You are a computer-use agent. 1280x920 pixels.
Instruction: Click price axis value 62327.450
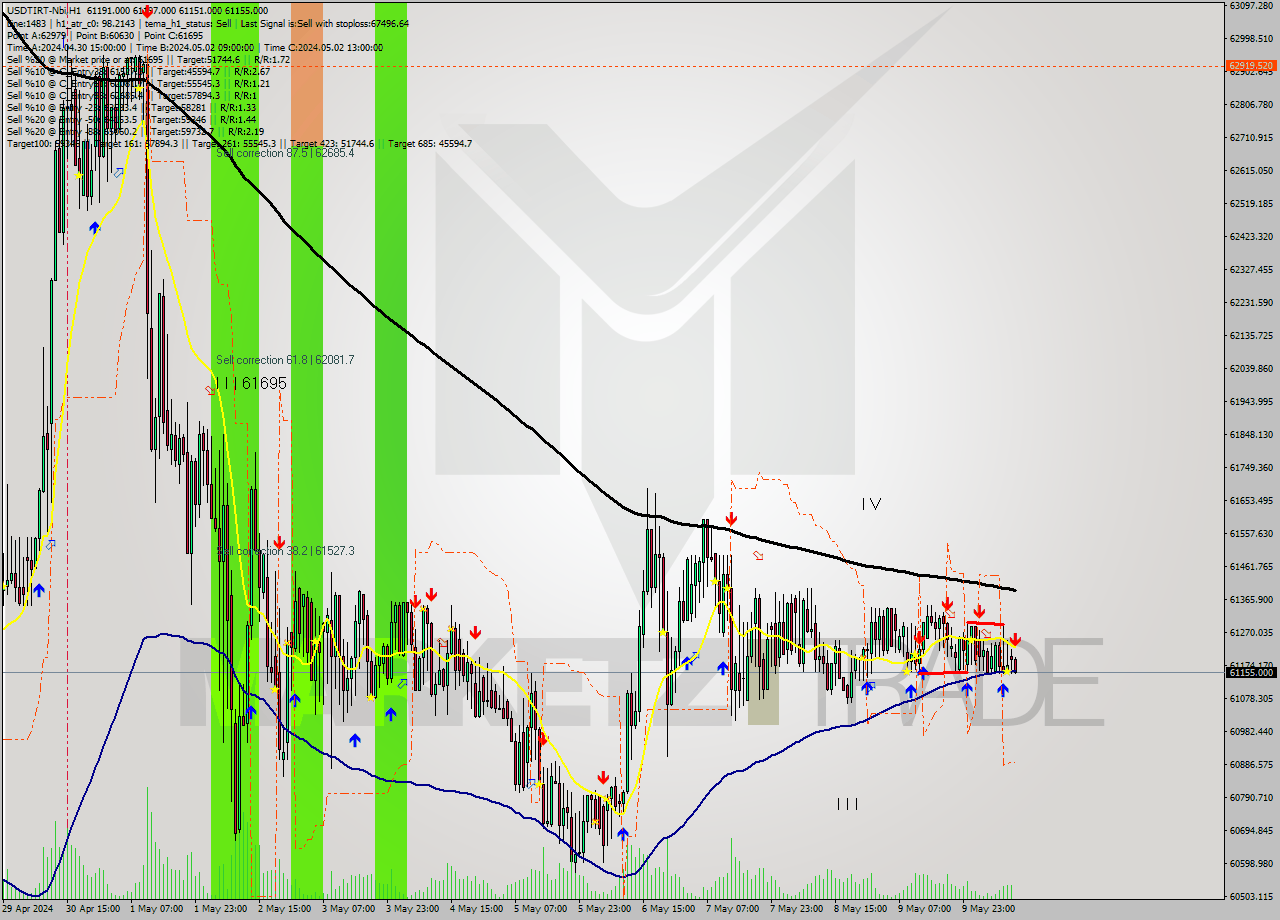(1251, 269)
